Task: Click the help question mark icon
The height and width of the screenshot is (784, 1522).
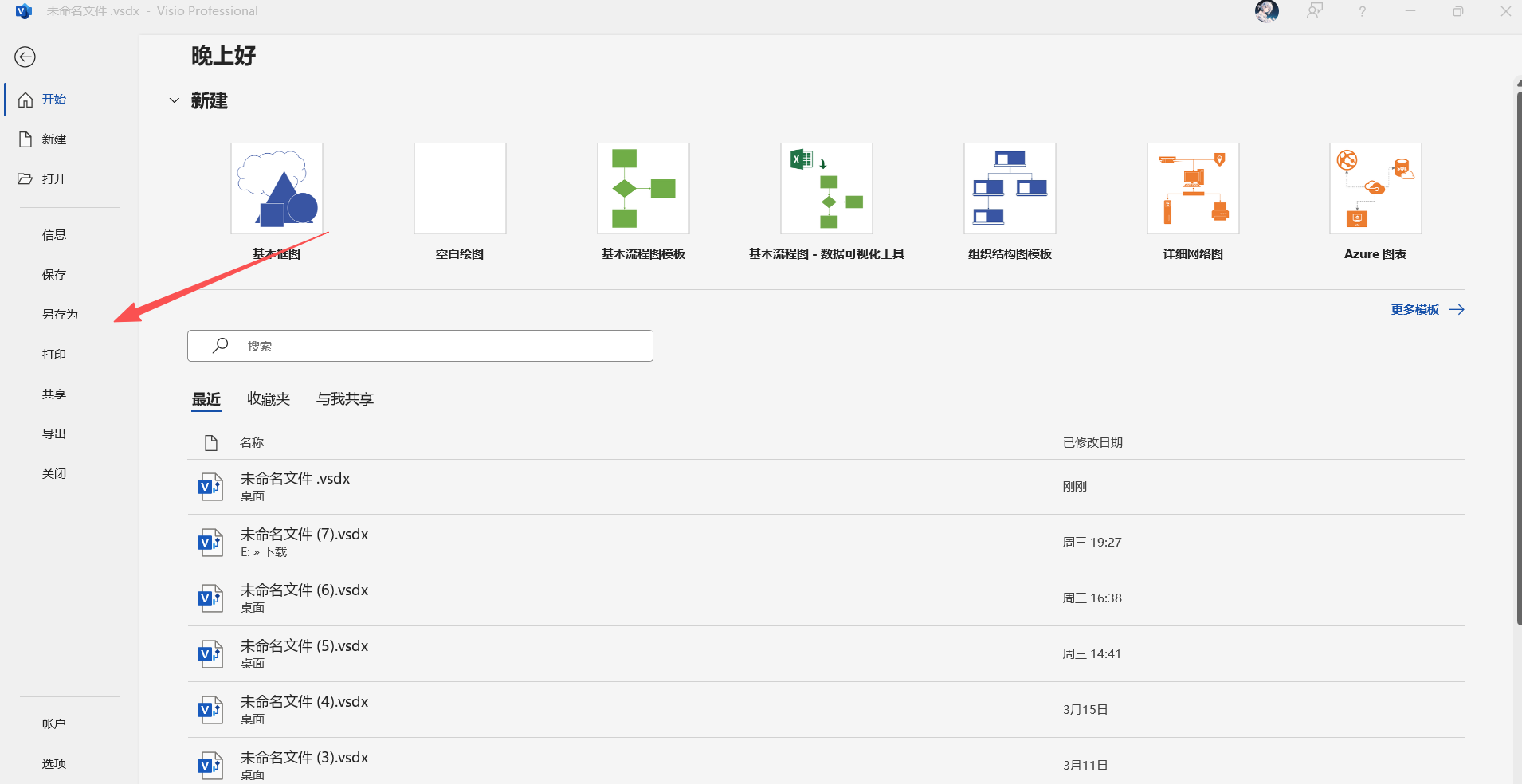Action: (x=1362, y=11)
